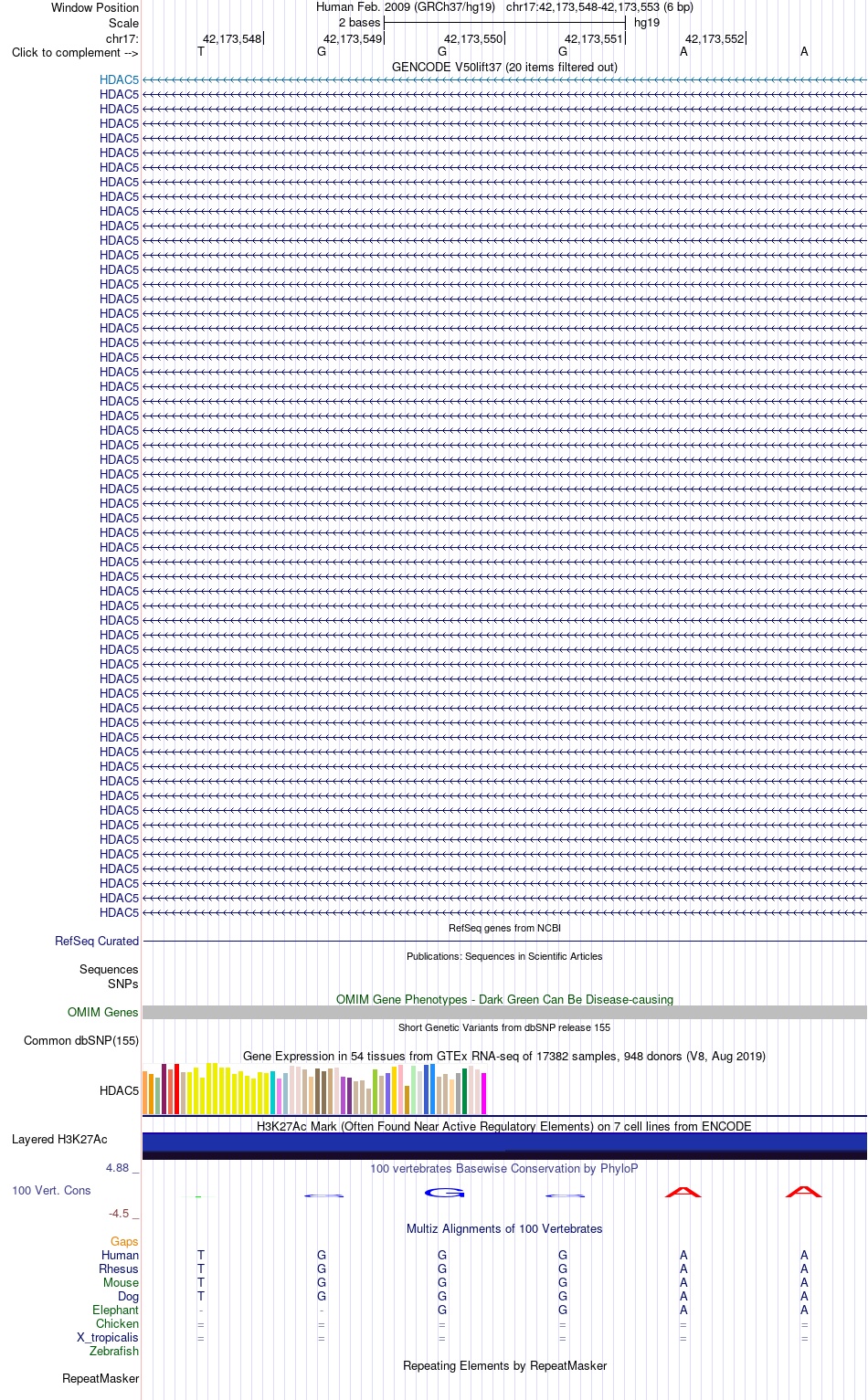Image resolution: width=868 pixels, height=1400 pixels.
Task: Open Short Genetic Variants from dbSNP title
Action: [504, 1027]
